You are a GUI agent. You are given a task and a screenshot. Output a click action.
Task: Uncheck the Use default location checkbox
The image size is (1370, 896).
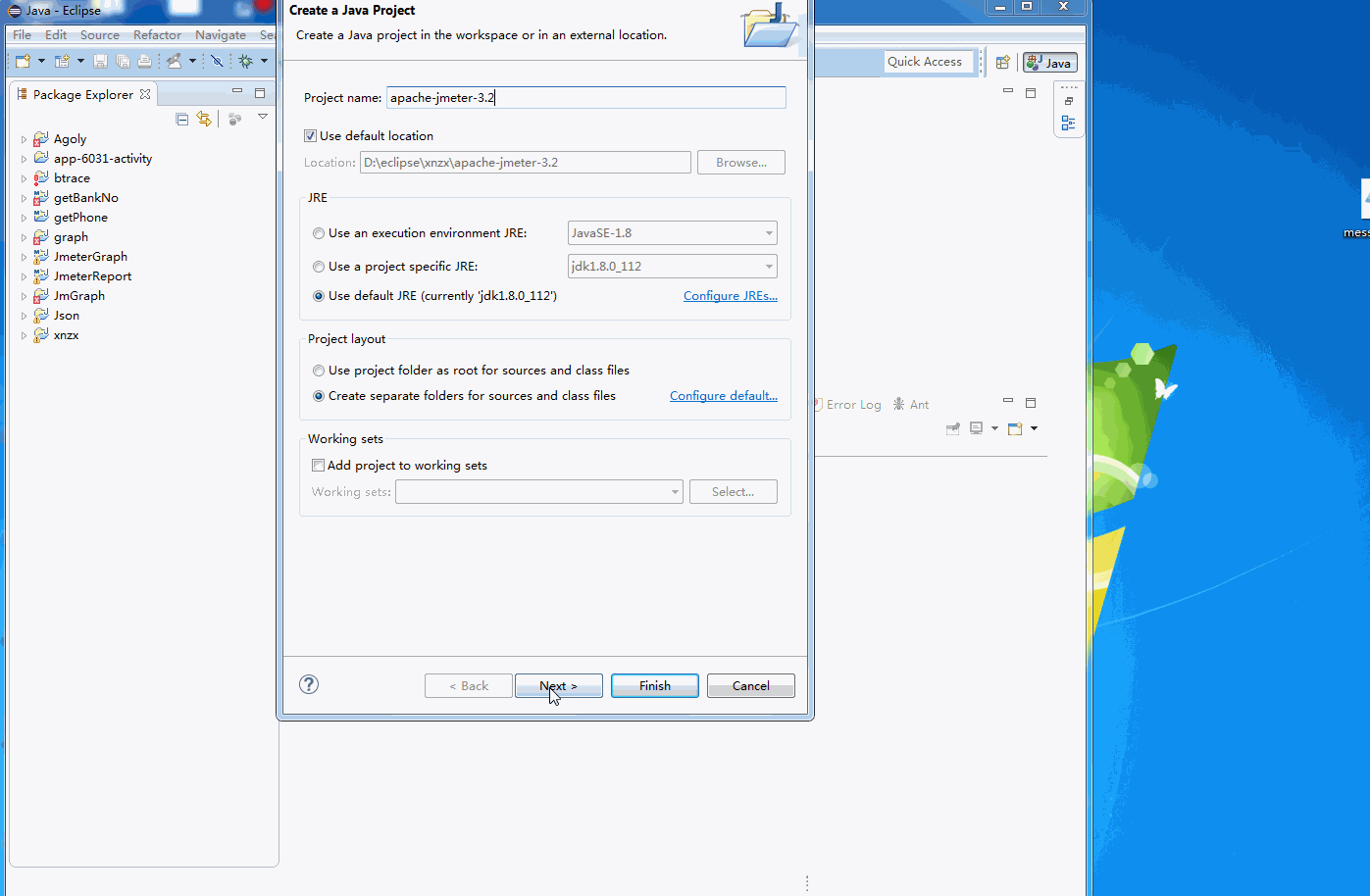point(310,135)
